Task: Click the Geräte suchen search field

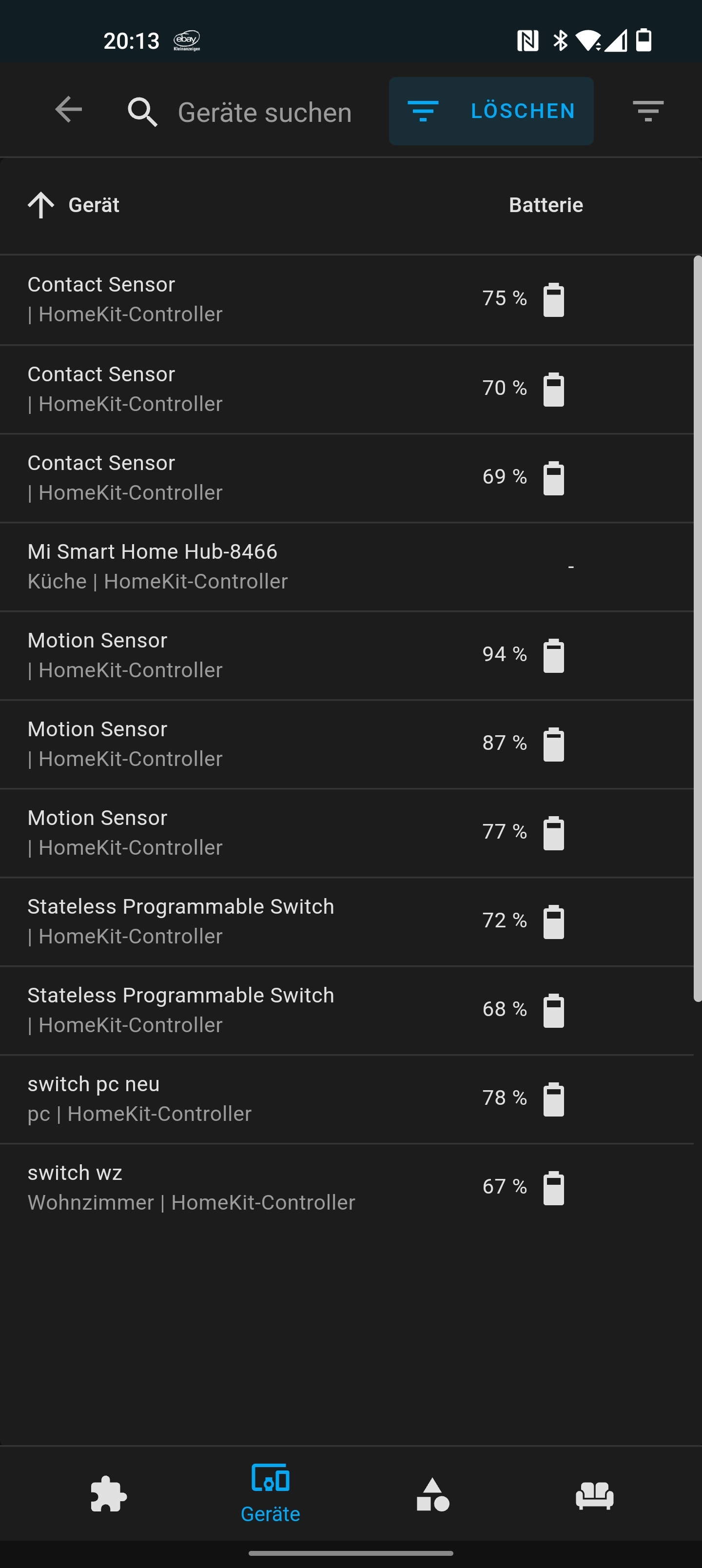Action: click(264, 113)
